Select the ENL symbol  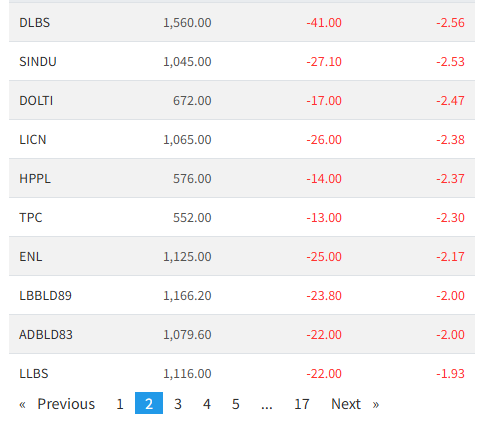(31, 257)
